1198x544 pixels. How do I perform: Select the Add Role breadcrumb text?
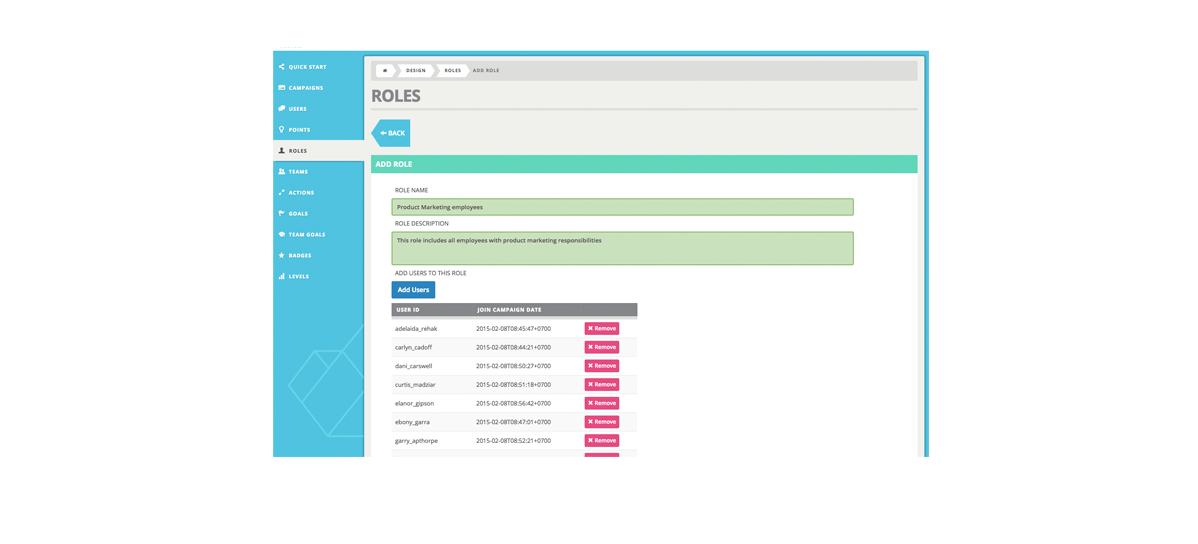486,70
